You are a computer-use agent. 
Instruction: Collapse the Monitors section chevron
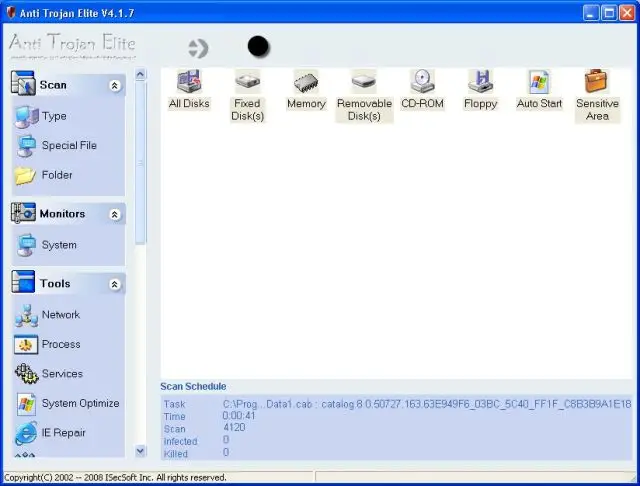point(115,215)
